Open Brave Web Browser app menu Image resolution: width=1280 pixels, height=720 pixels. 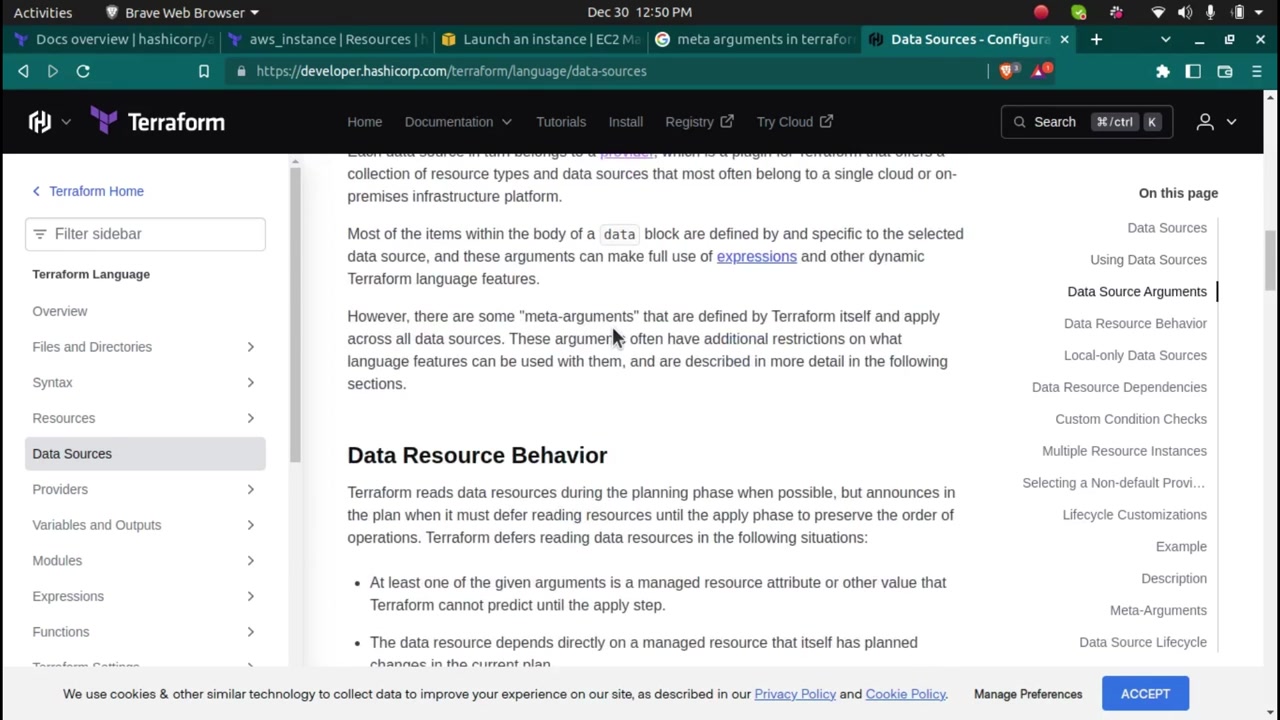(182, 12)
